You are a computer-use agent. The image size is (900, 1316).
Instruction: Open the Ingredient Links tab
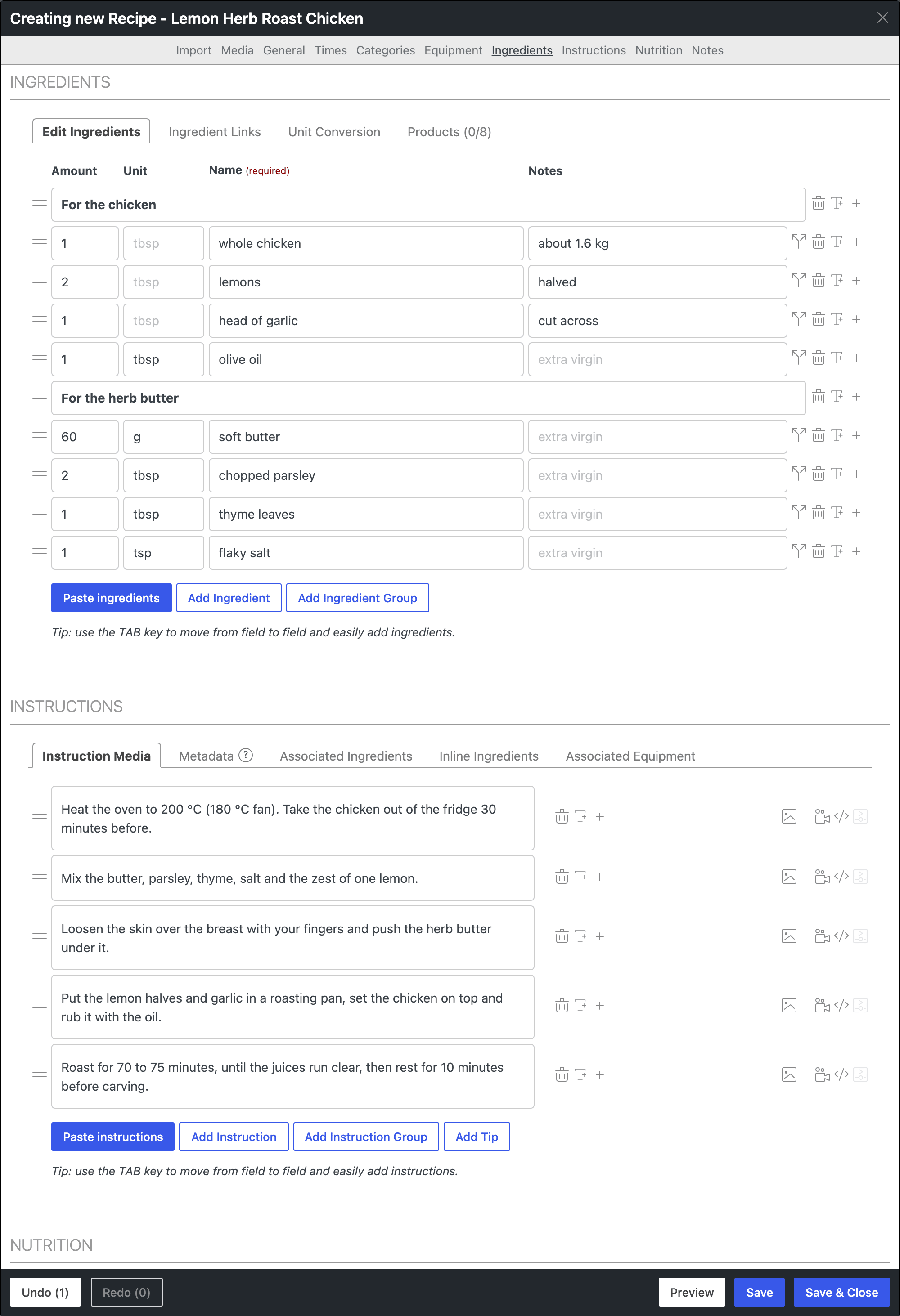pos(215,132)
